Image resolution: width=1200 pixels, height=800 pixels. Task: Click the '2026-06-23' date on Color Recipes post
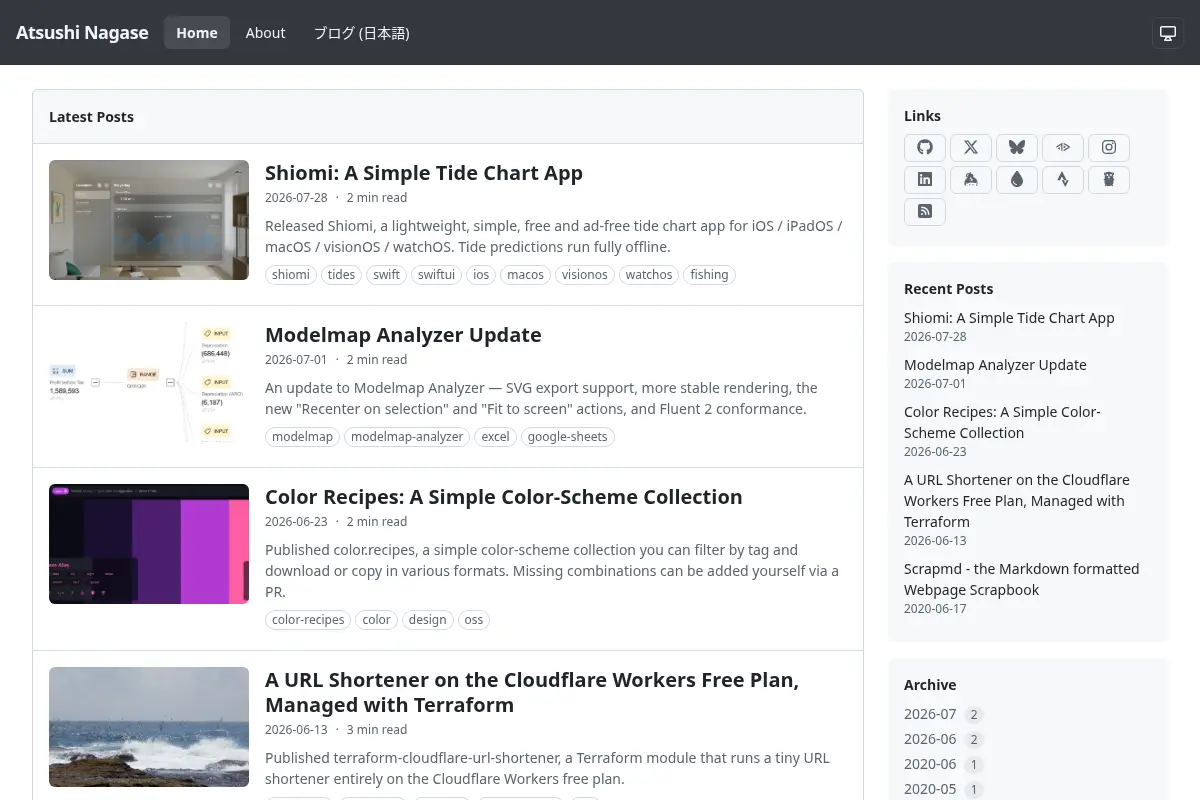coord(296,522)
